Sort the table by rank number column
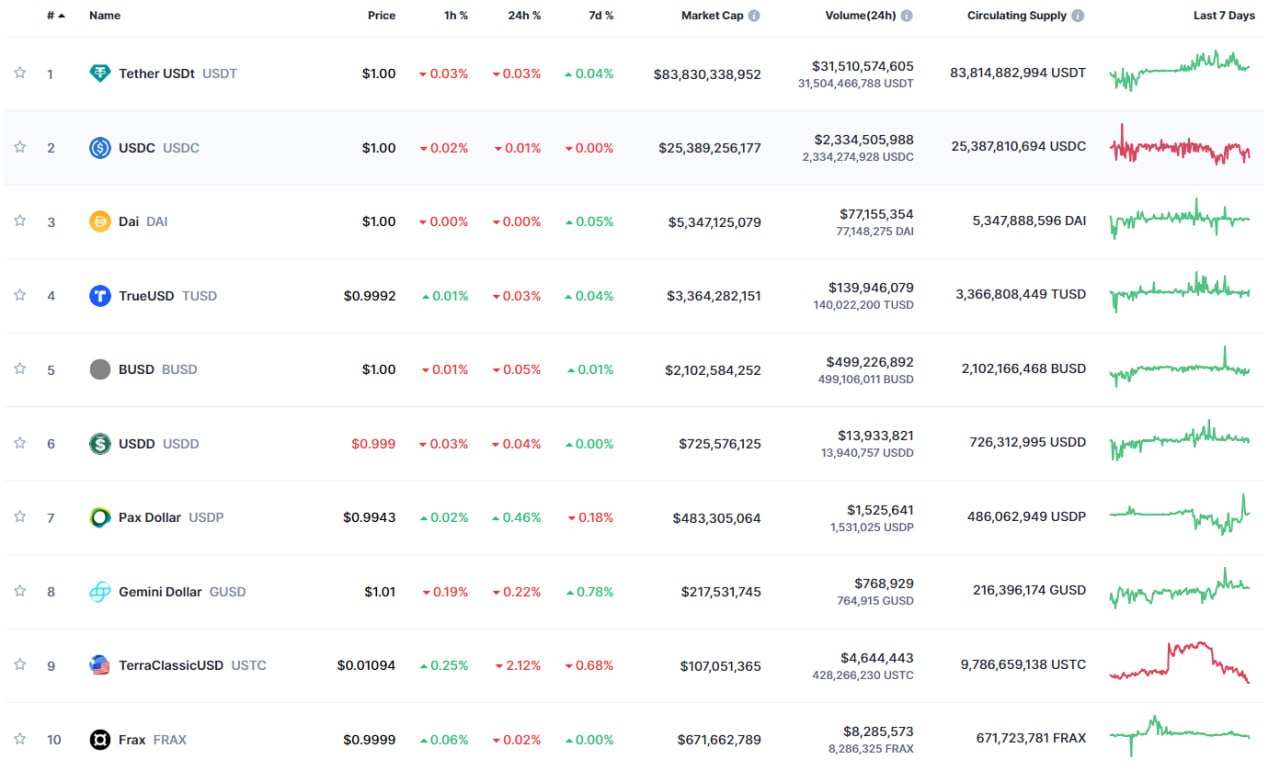 coord(54,16)
